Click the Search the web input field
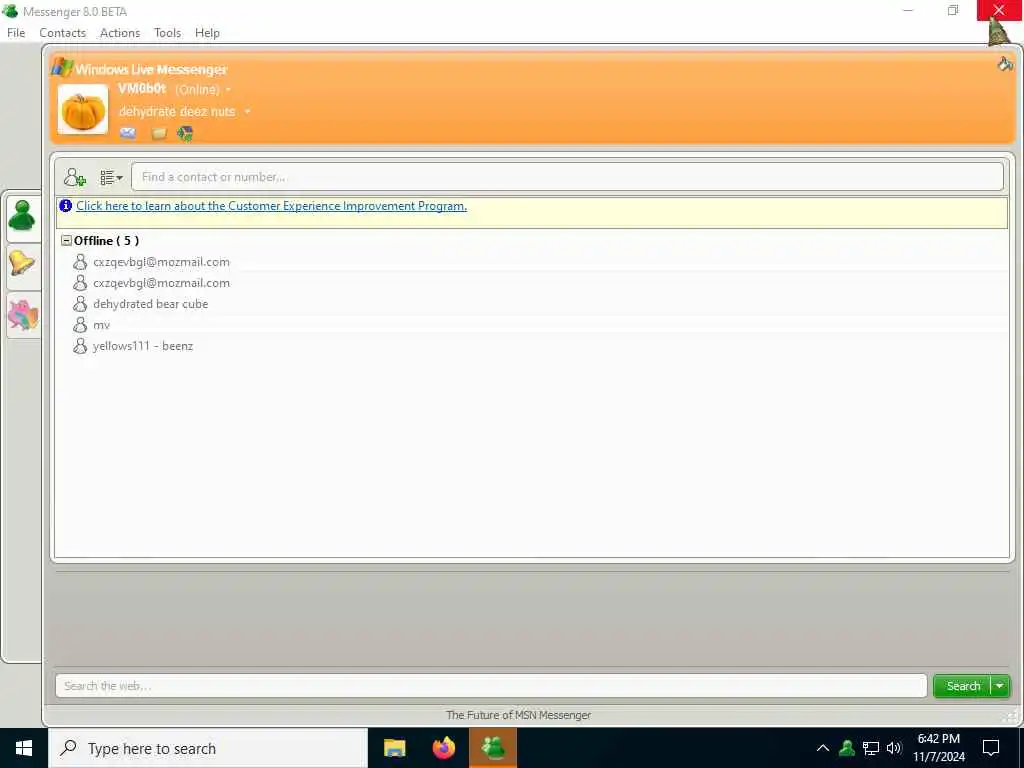The height and width of the screenshot is (768, 1024). [x=491, y=686]
